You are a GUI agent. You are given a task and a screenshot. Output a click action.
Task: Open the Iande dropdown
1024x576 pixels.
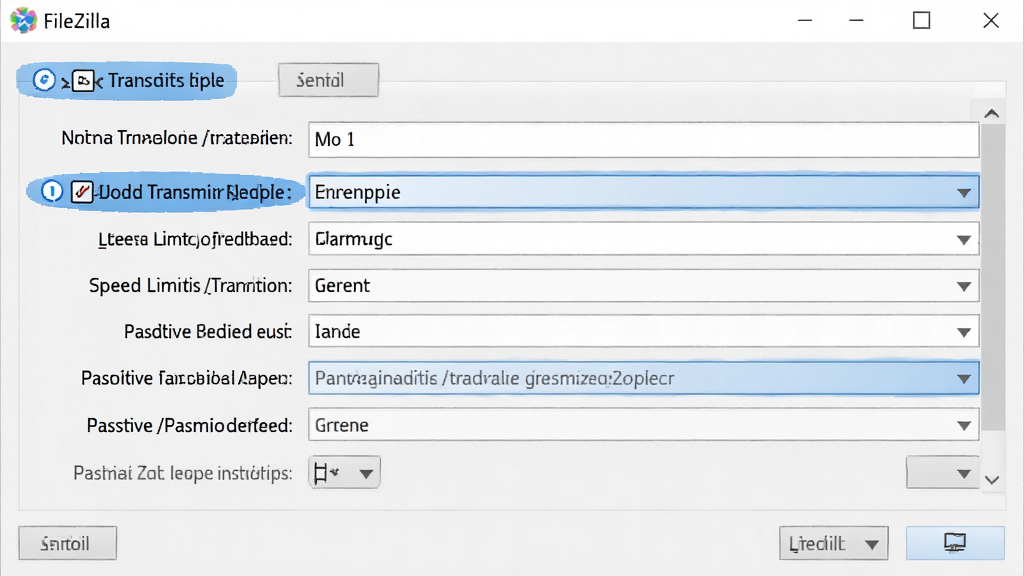point(643,332)
